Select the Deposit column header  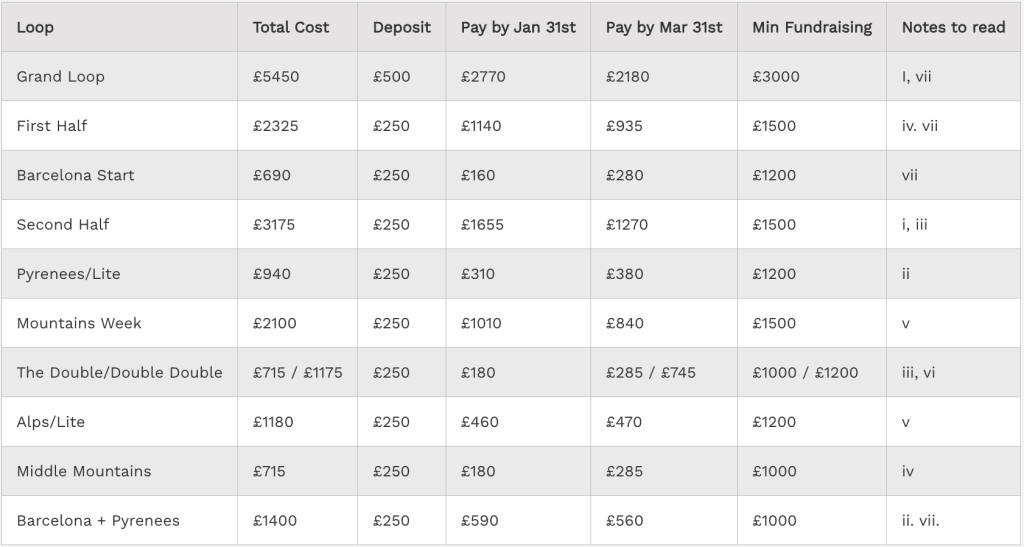click(401, 27)
